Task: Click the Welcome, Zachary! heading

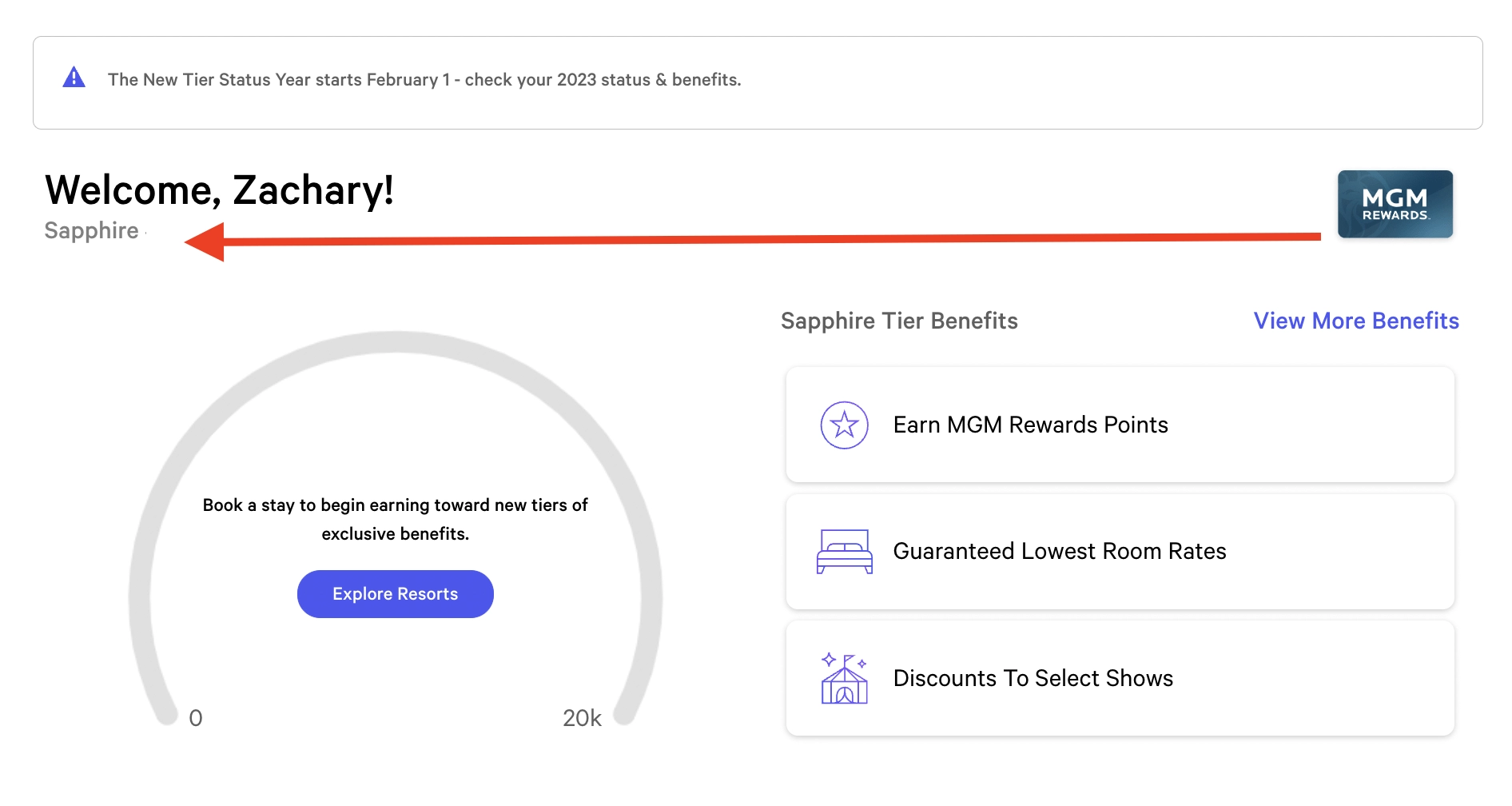Action: pyautogui.click(x=219, y=190)
